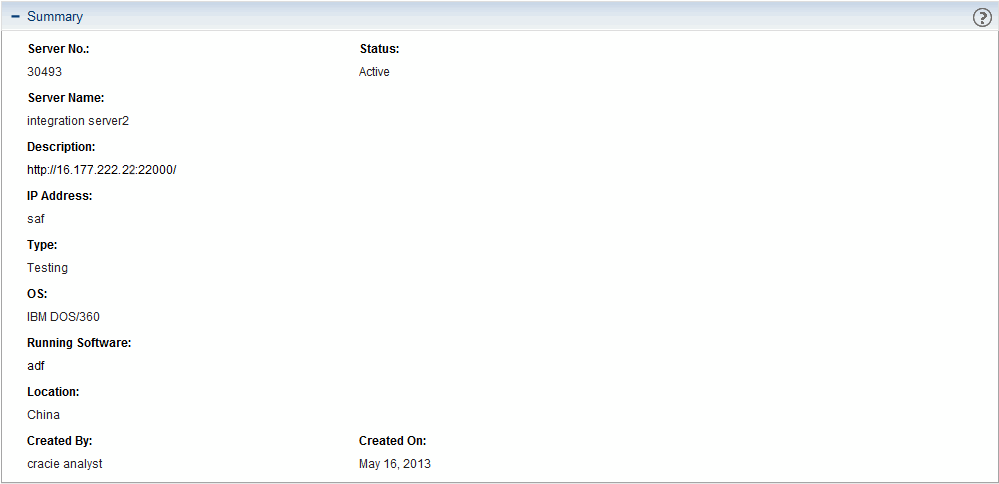Viewport: 999px width, 484px height.
Task: Click the China location value
Action: click(x=43, y=415)
